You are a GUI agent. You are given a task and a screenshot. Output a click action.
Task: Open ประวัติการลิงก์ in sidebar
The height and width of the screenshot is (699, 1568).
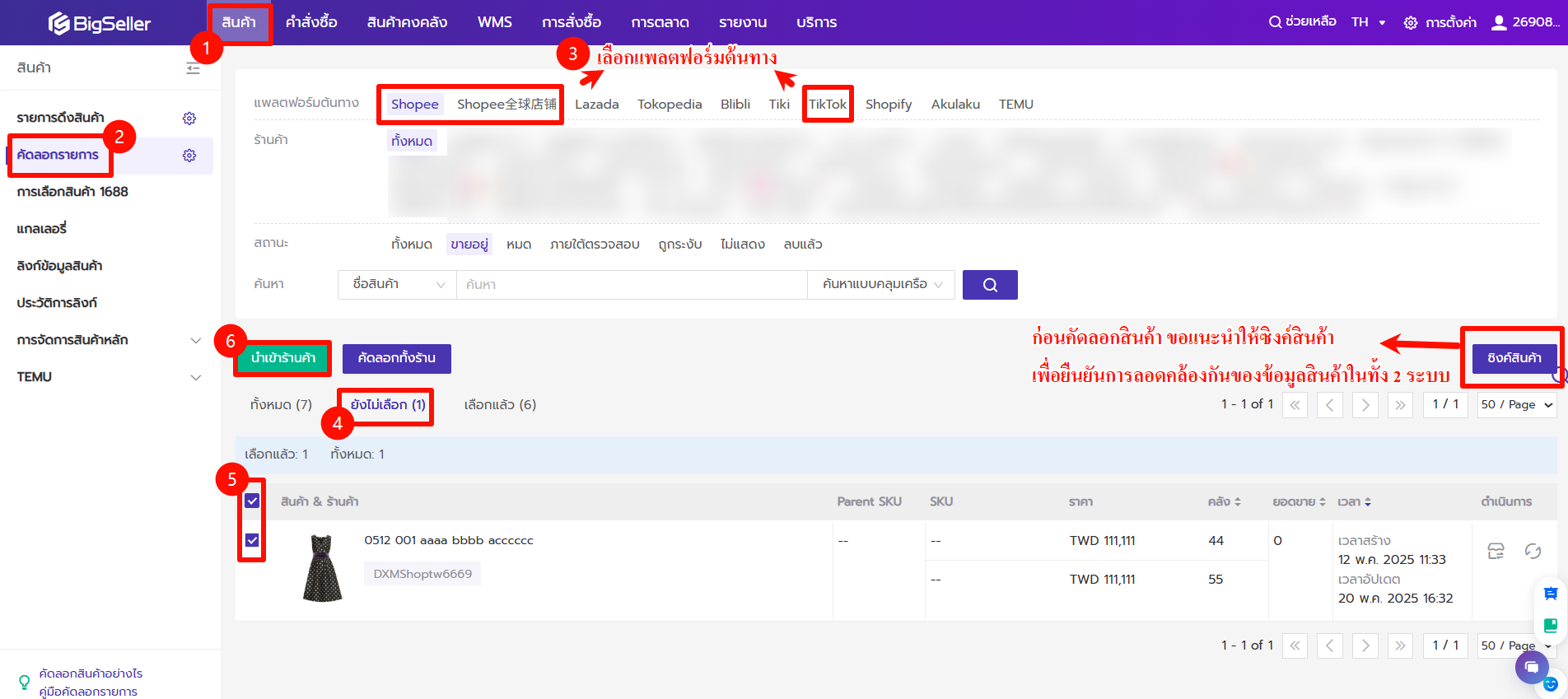57,303
